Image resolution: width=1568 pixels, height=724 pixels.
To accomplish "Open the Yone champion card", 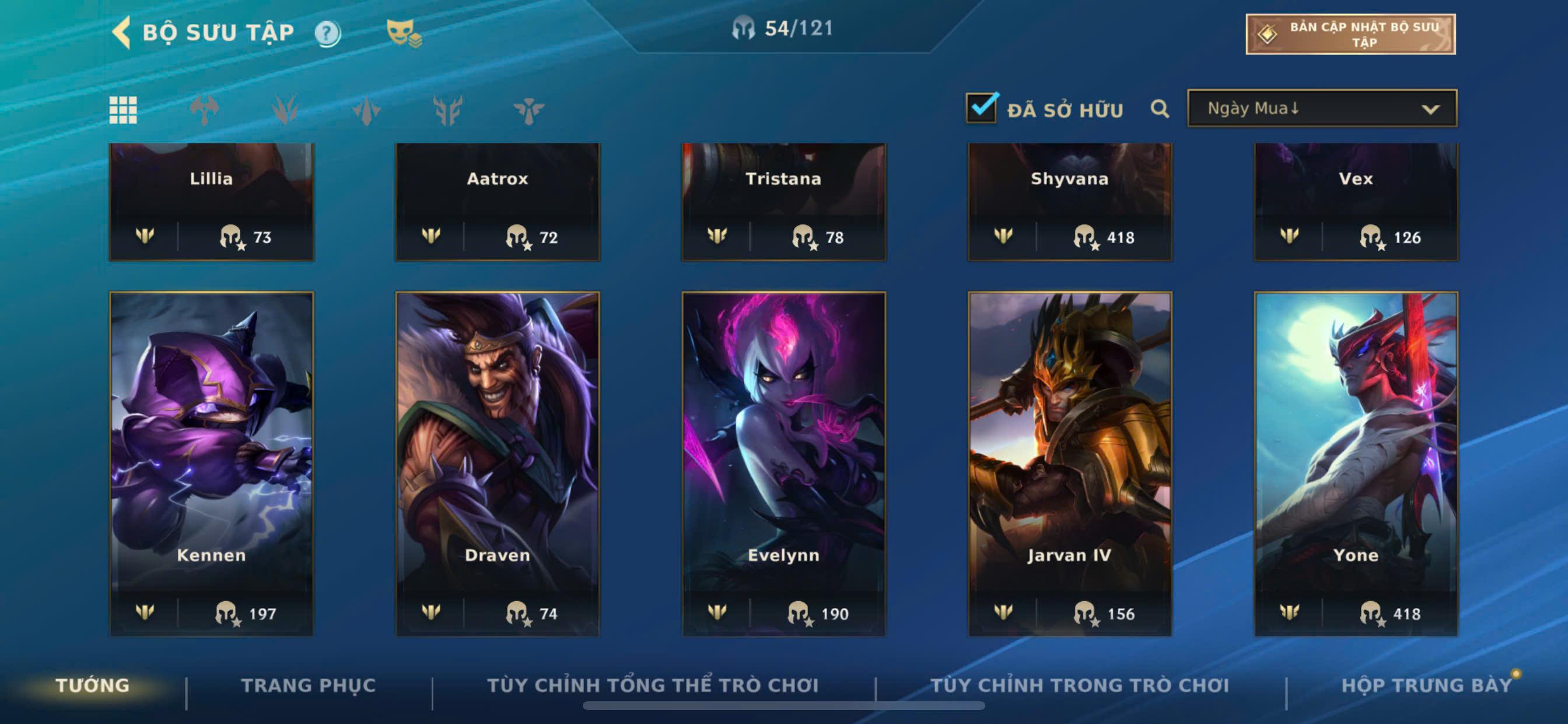I will (1356, 463).
